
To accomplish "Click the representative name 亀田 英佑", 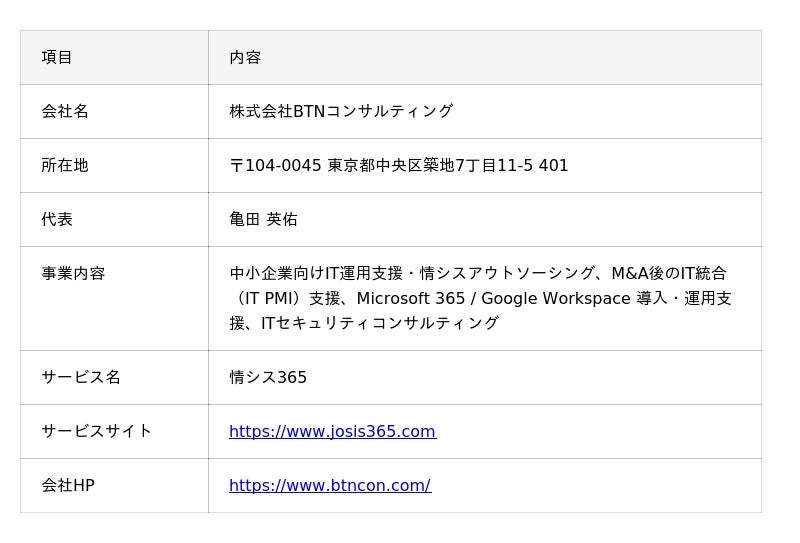I will [263, 220].
